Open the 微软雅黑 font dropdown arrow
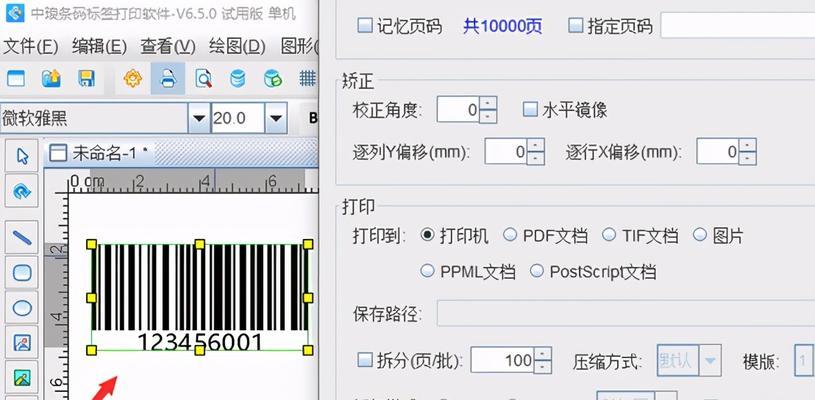815x400 pixels. coord(199,118)
